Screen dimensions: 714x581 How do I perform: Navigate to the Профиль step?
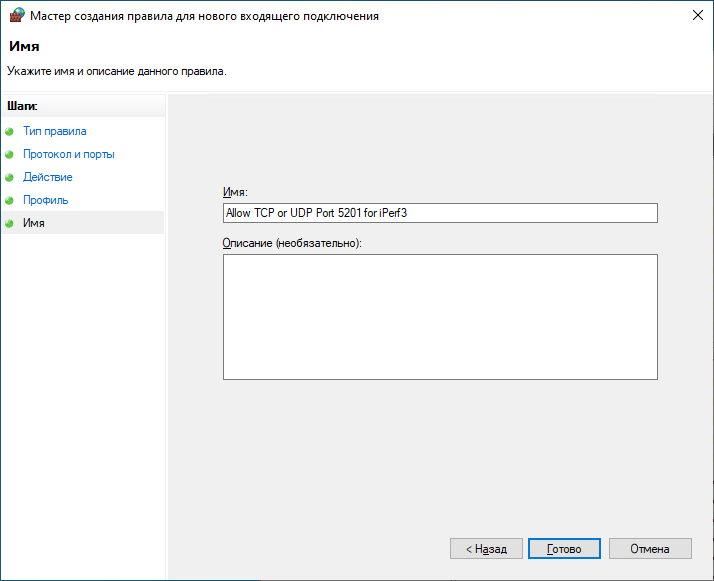coord(45,200)
